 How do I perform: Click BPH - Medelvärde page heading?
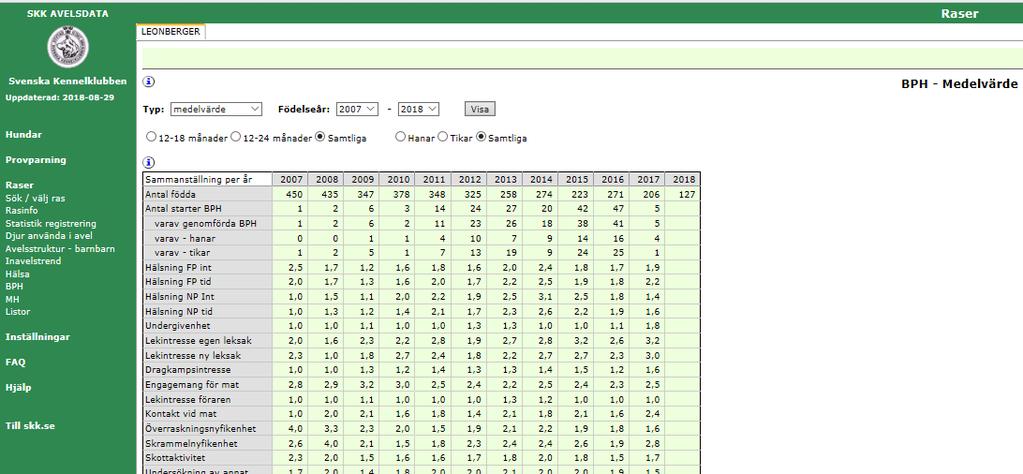tap(959, 84)
